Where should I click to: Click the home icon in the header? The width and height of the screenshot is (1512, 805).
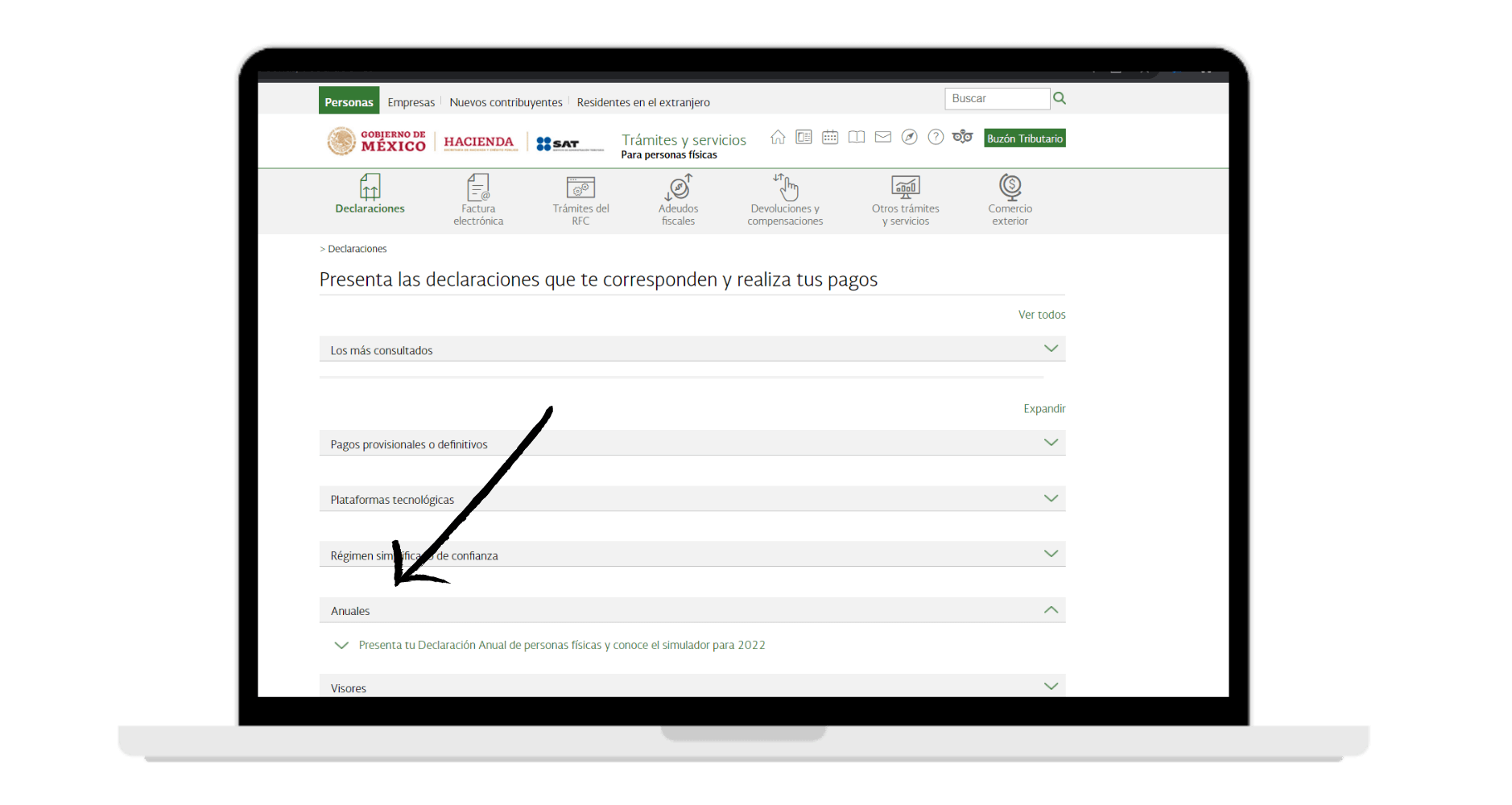pos(778,137)
